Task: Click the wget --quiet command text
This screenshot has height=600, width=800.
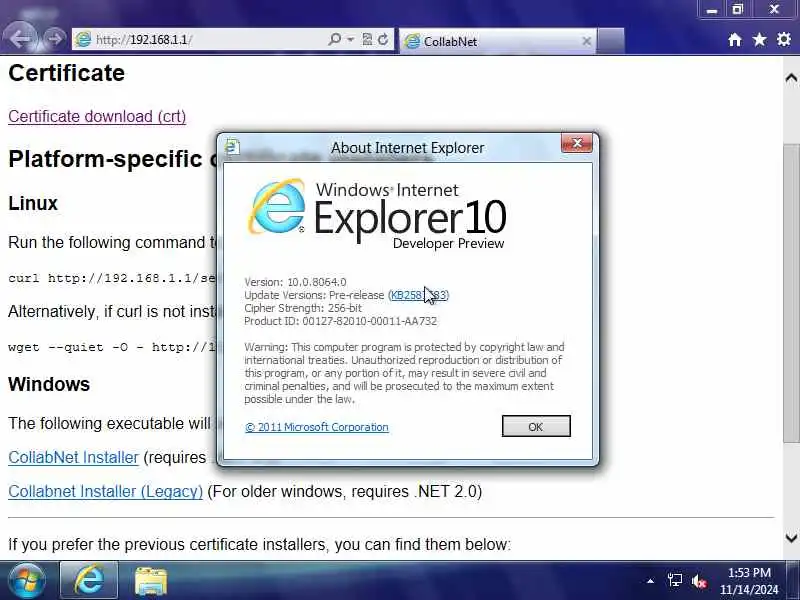Action: tap(112, 347)
